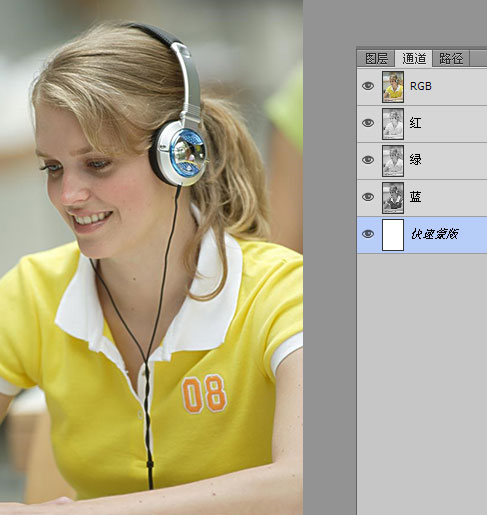Select the RGB channel name

point(421,86)
